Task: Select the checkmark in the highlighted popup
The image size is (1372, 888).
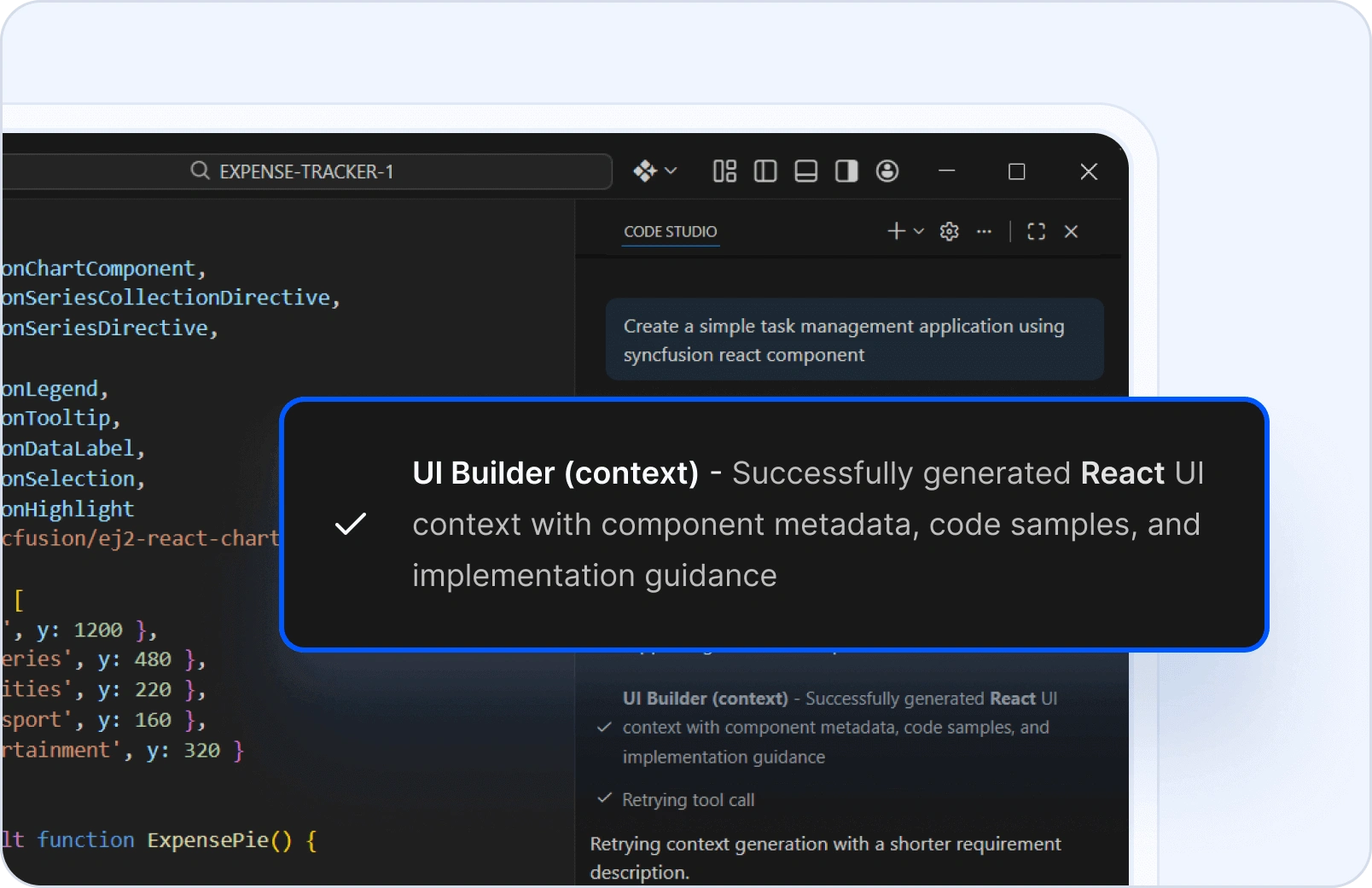Action: coord(350,524)
